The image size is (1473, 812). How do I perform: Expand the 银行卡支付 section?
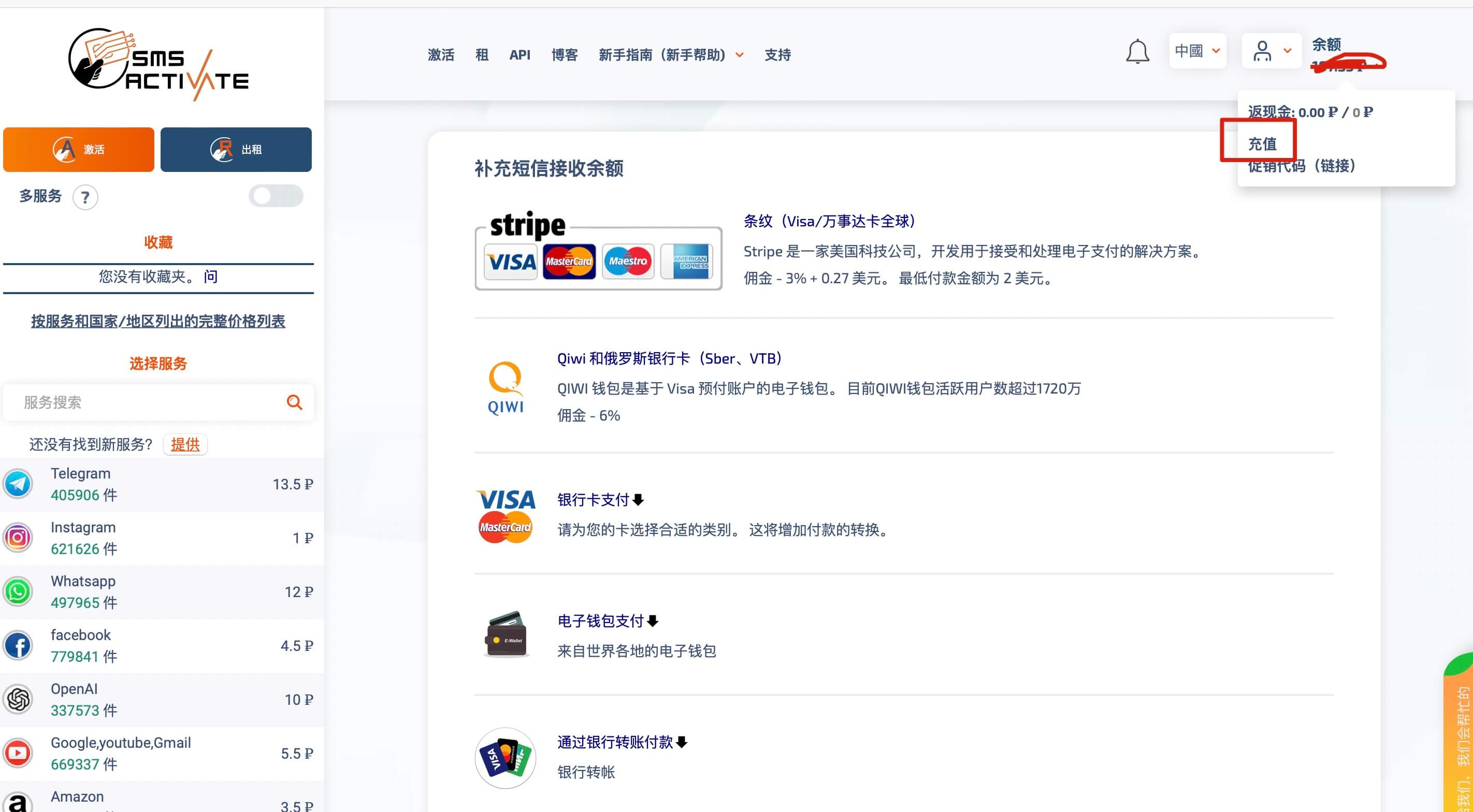click(600, 500)
